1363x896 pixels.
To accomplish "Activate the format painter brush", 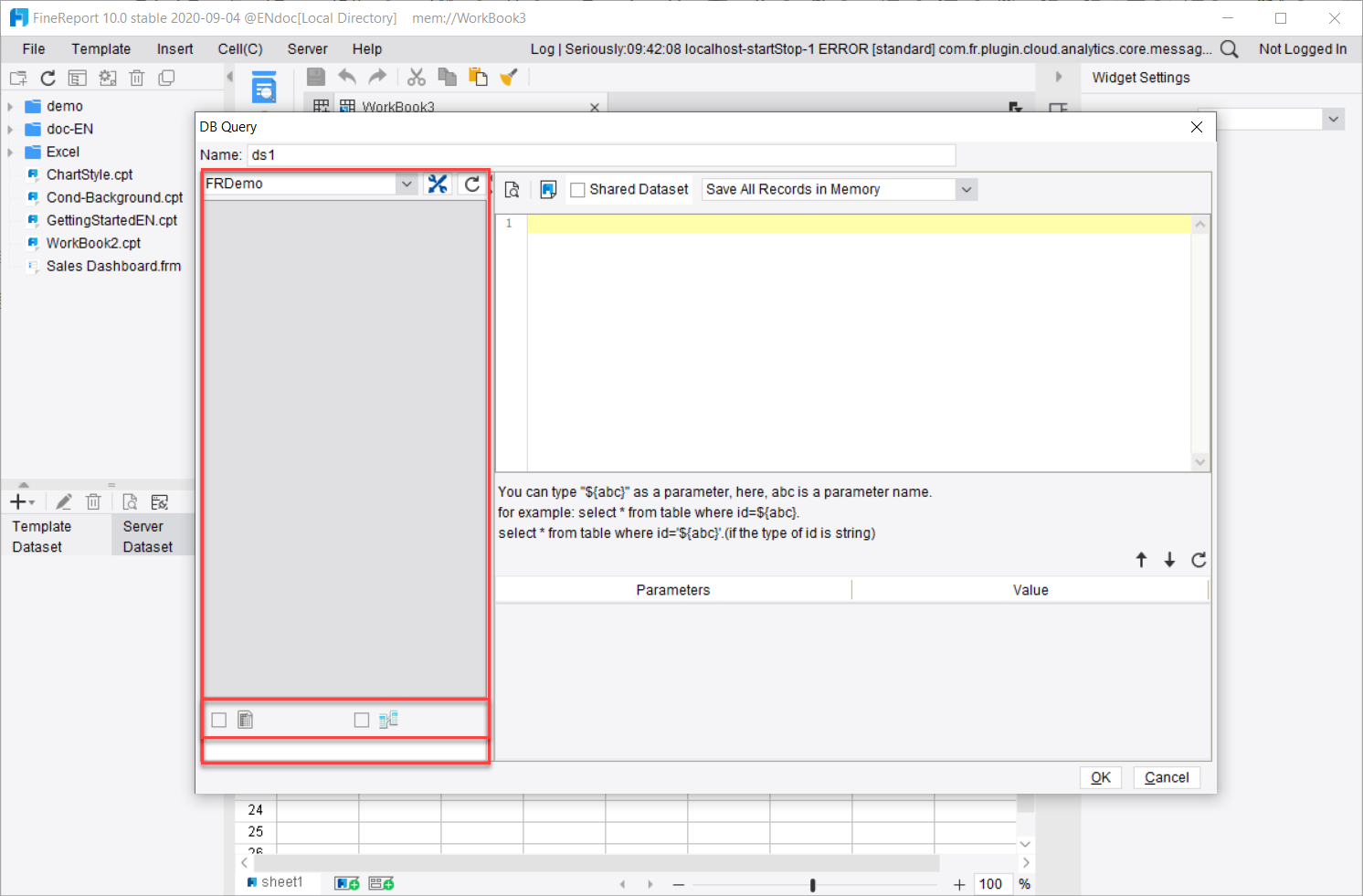I will point(509,77).
